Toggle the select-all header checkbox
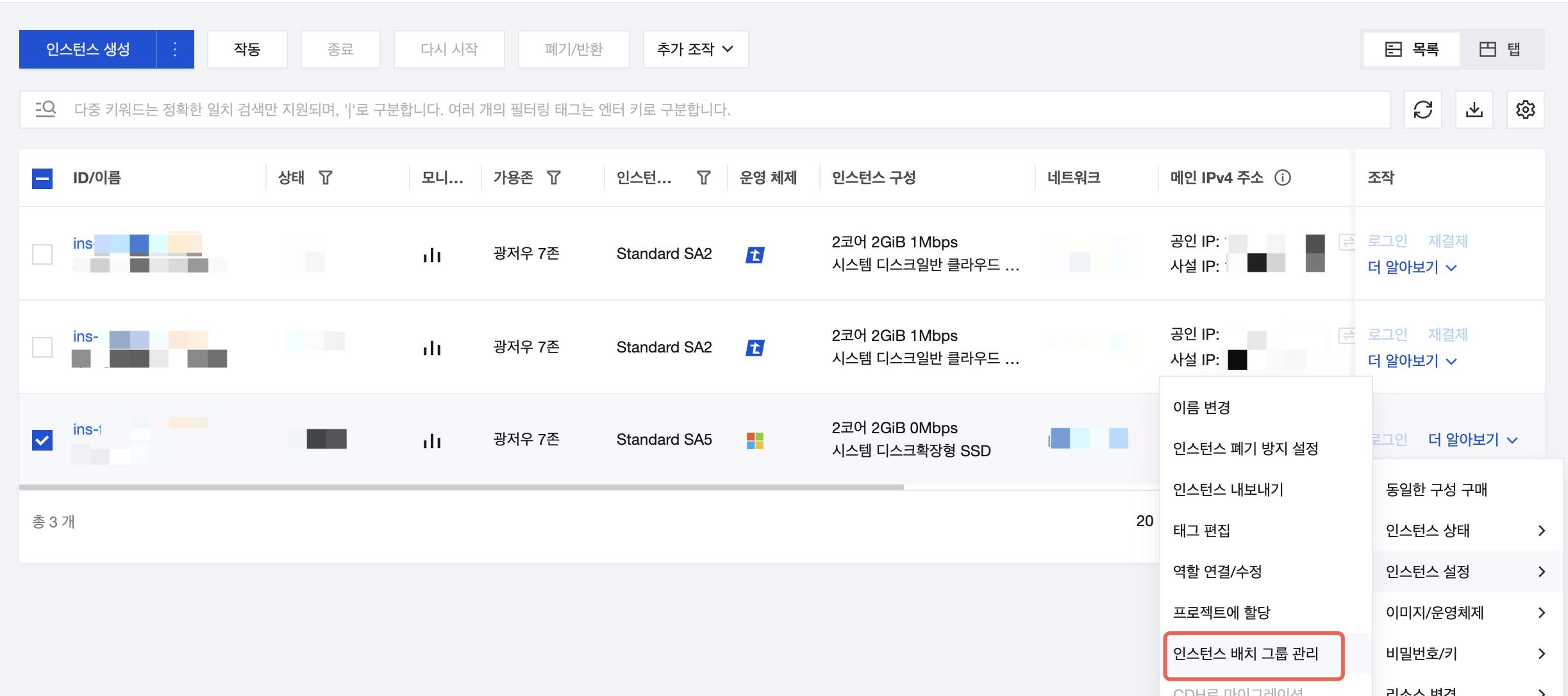This screenshot has height=696, width=1568. [x=42, y=178]
